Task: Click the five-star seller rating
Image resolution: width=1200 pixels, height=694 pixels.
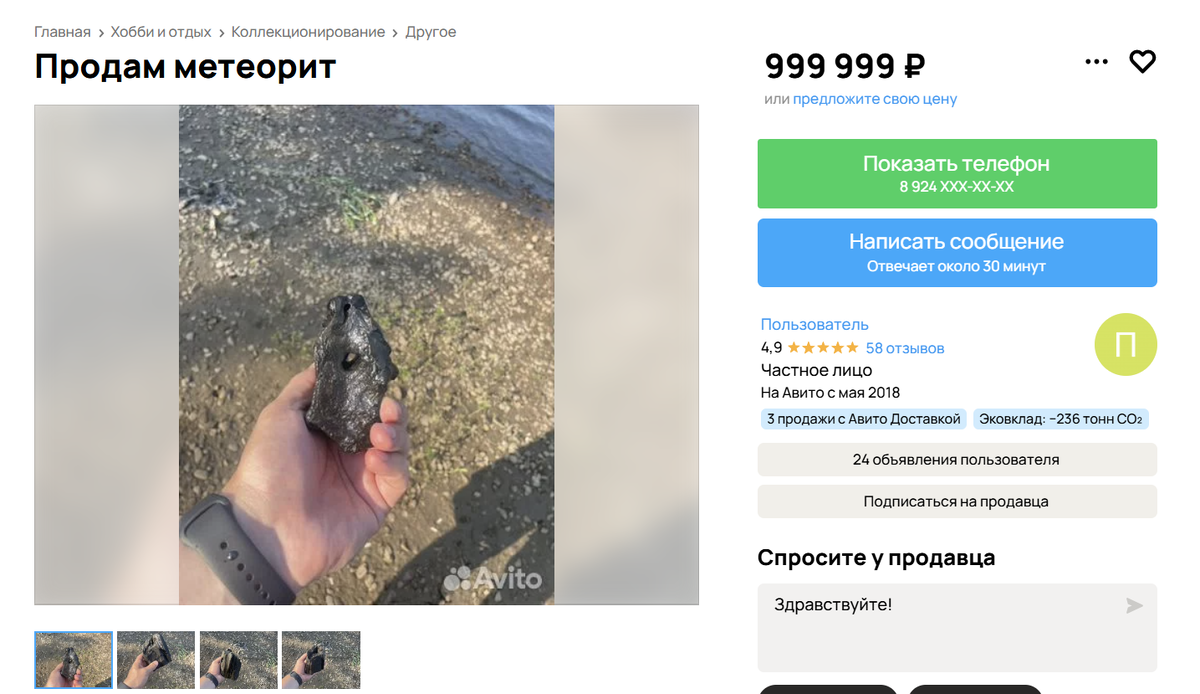Action: 823,348
